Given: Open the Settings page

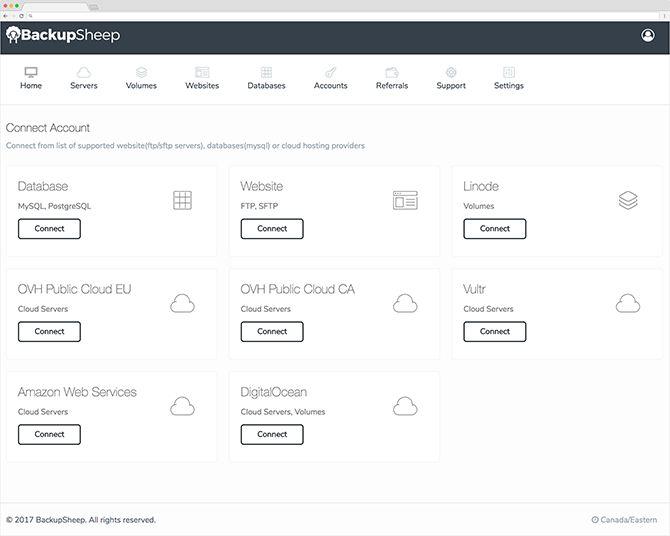Looking at the screenshot, I should tap(508, 78).
